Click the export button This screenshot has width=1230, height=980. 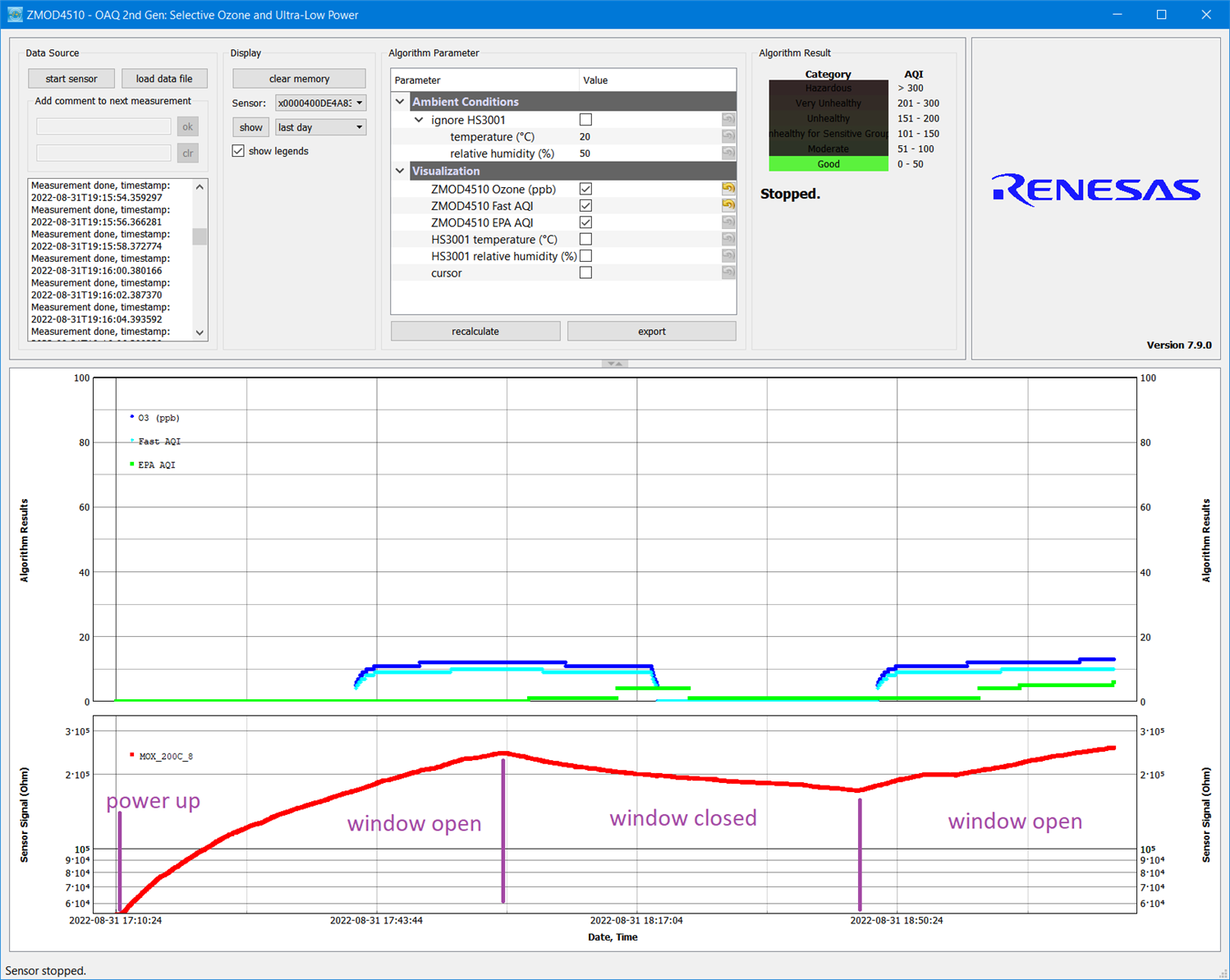(x=652, y=332)
